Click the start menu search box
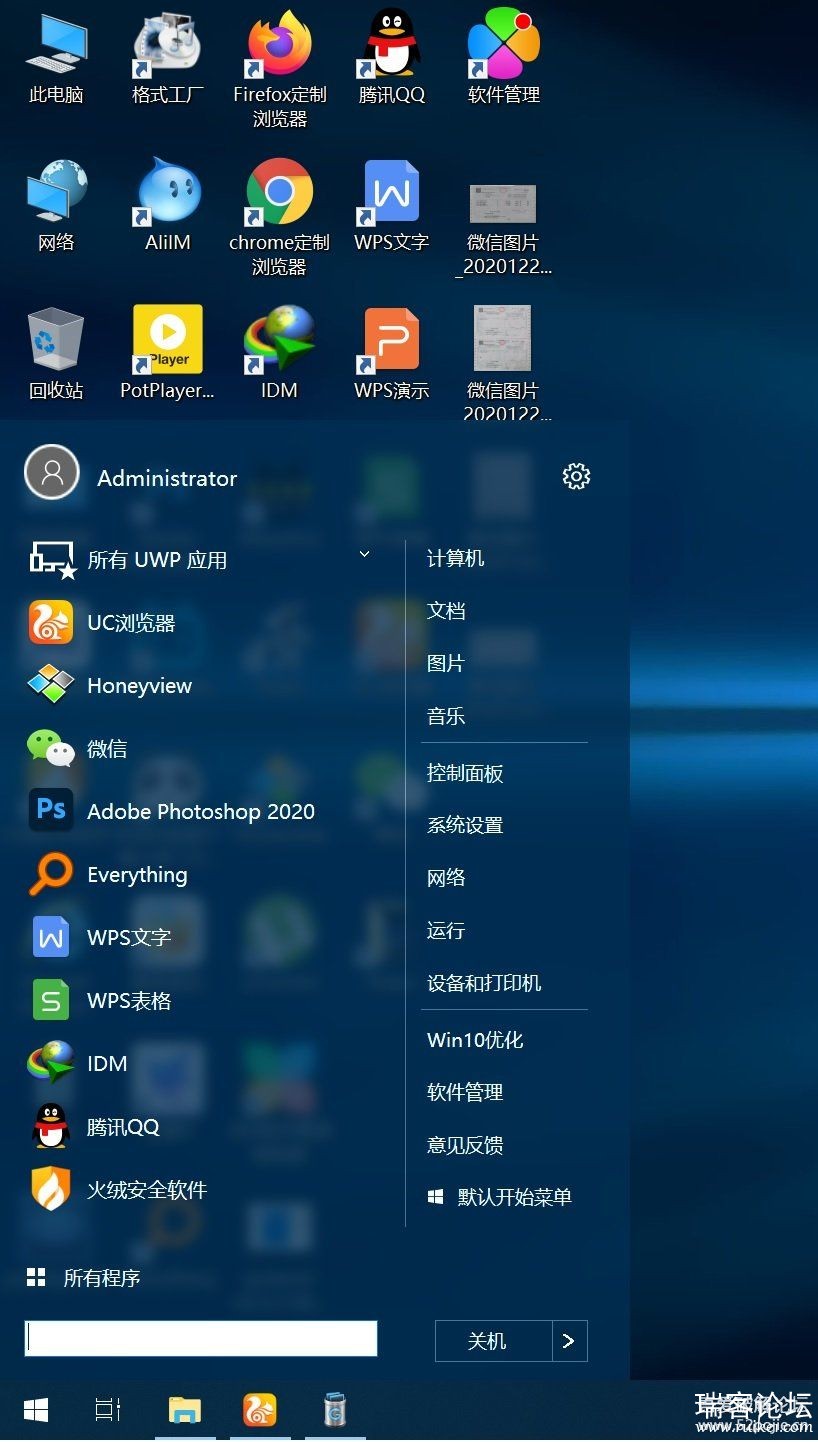 (x=201, y=1338)
